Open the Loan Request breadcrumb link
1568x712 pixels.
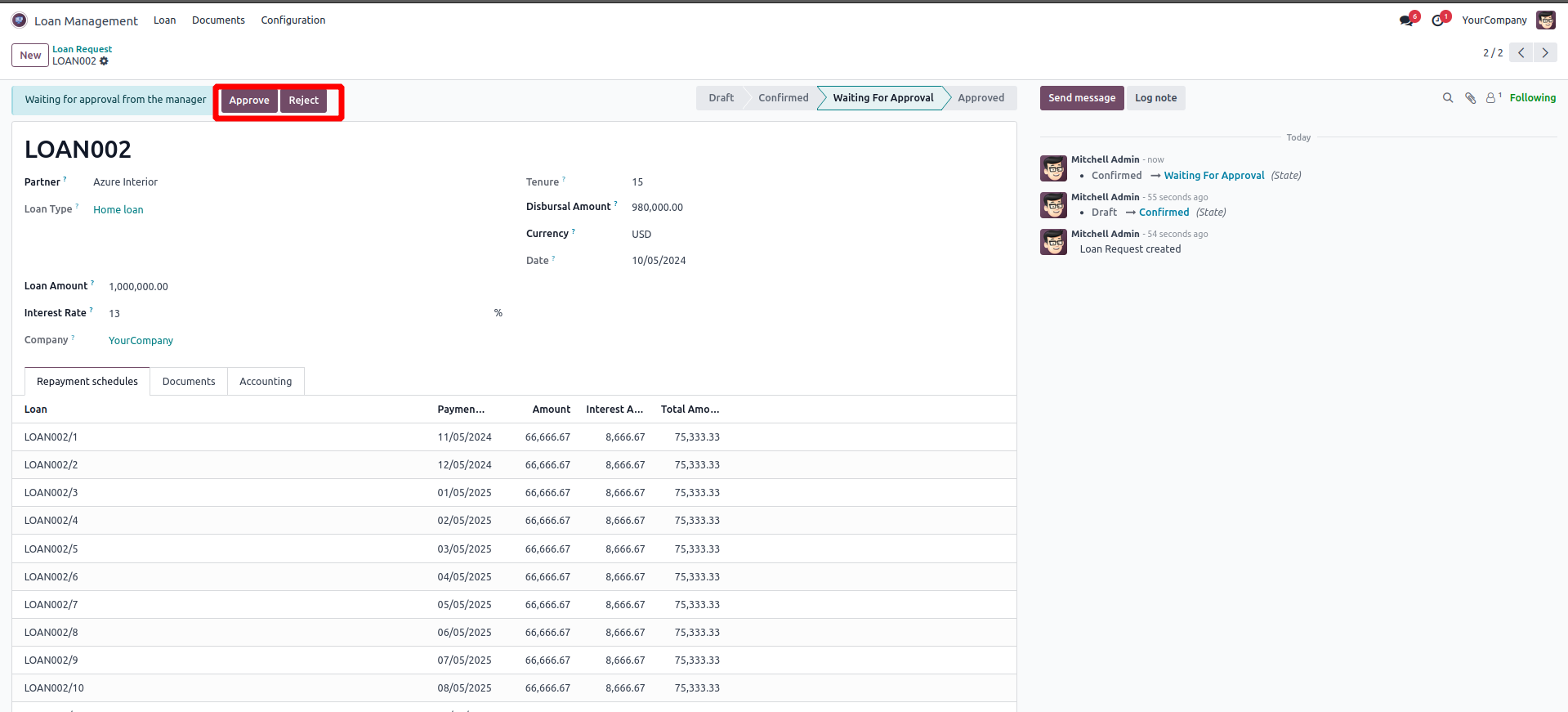(x=82, y=49)
